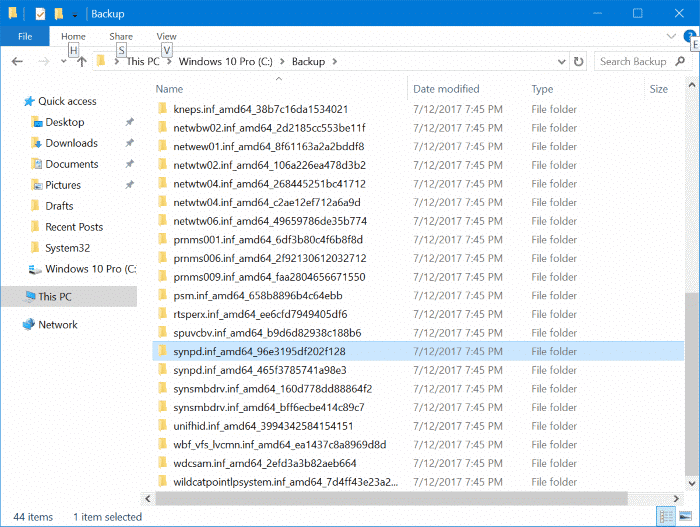Switch to Large icons view layout
Image resolution: width=700 pixels, height=527 pixels.
coord(685,517)
